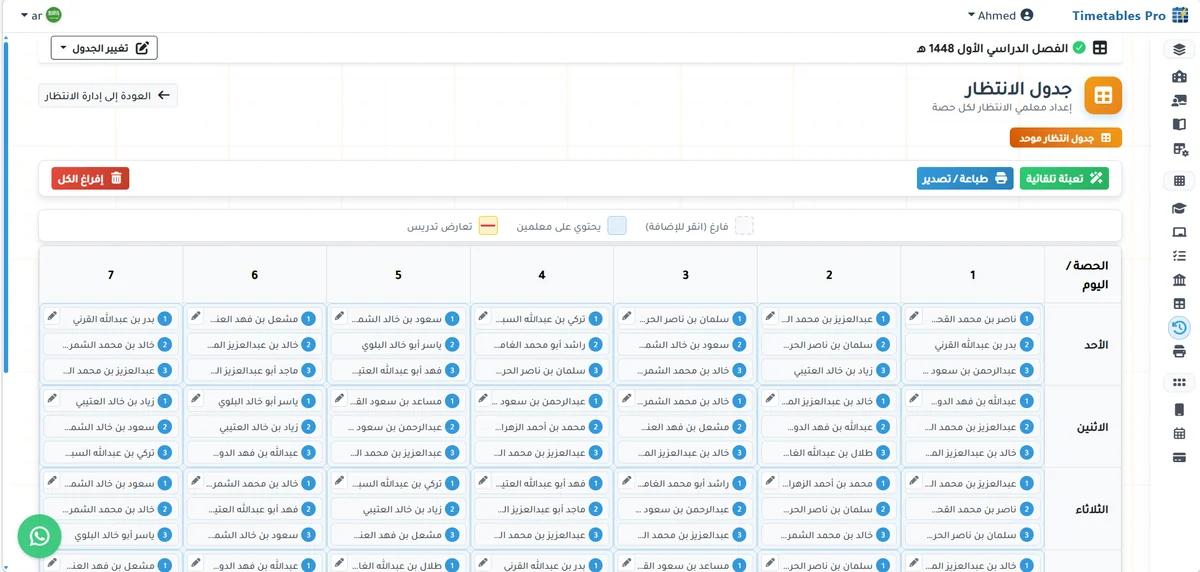This screenshot has width=1200, height=572.
Task: Edit waiting teachers for الاثنين period 3
Action: click(626, 398)
